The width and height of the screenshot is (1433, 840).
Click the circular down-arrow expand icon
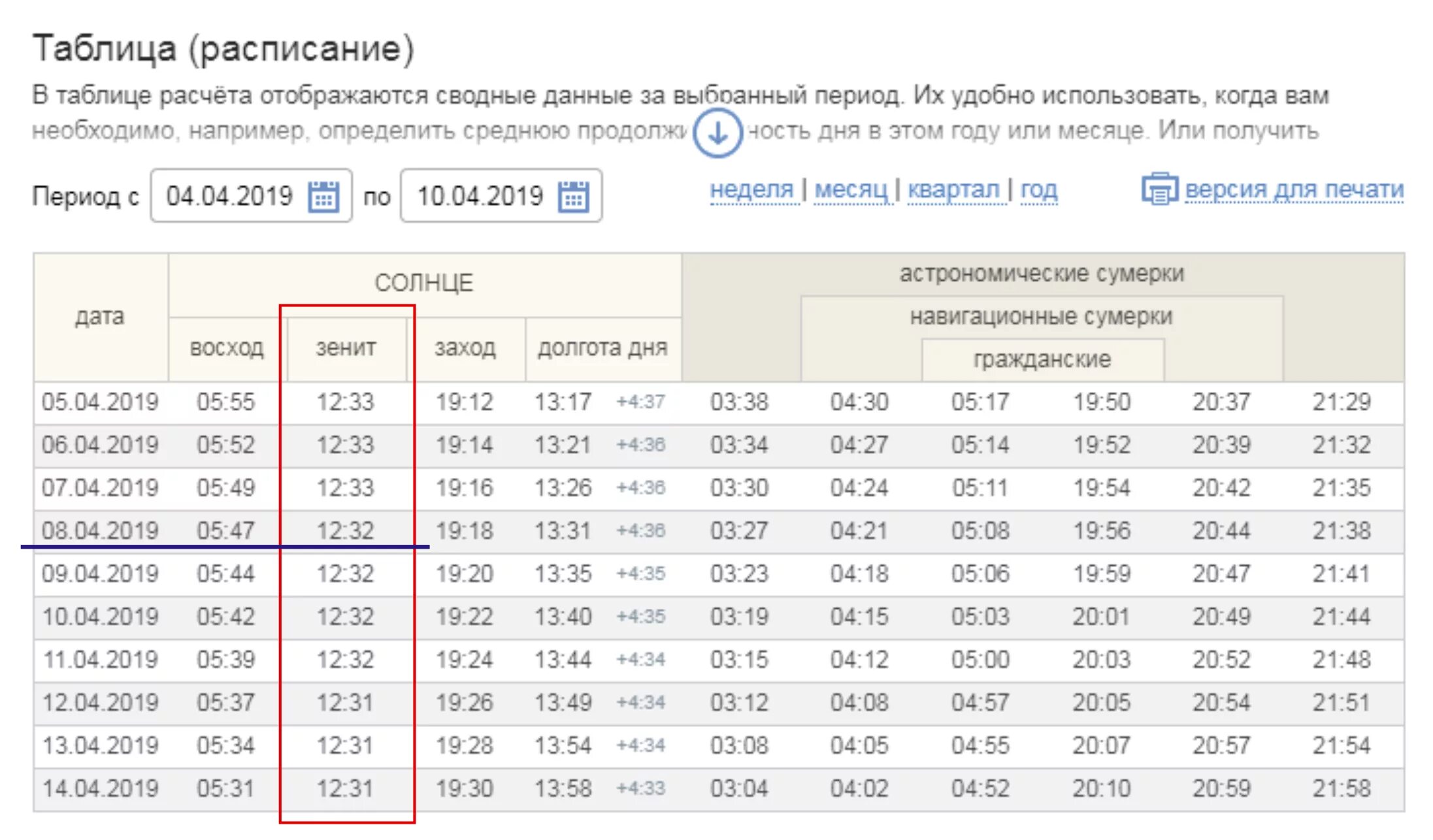click(x=717, y=133)
